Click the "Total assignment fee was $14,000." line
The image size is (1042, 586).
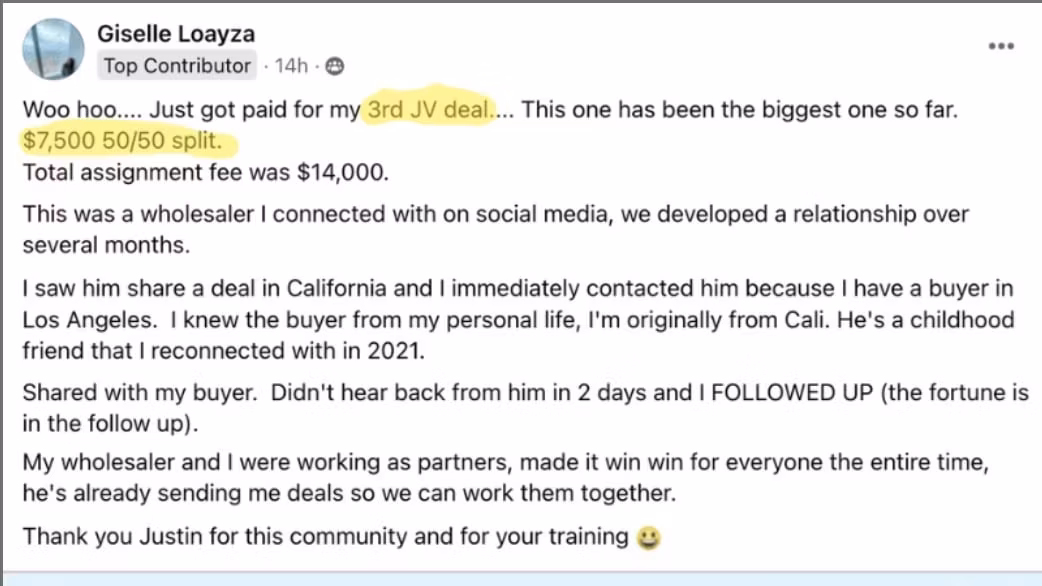205,172
